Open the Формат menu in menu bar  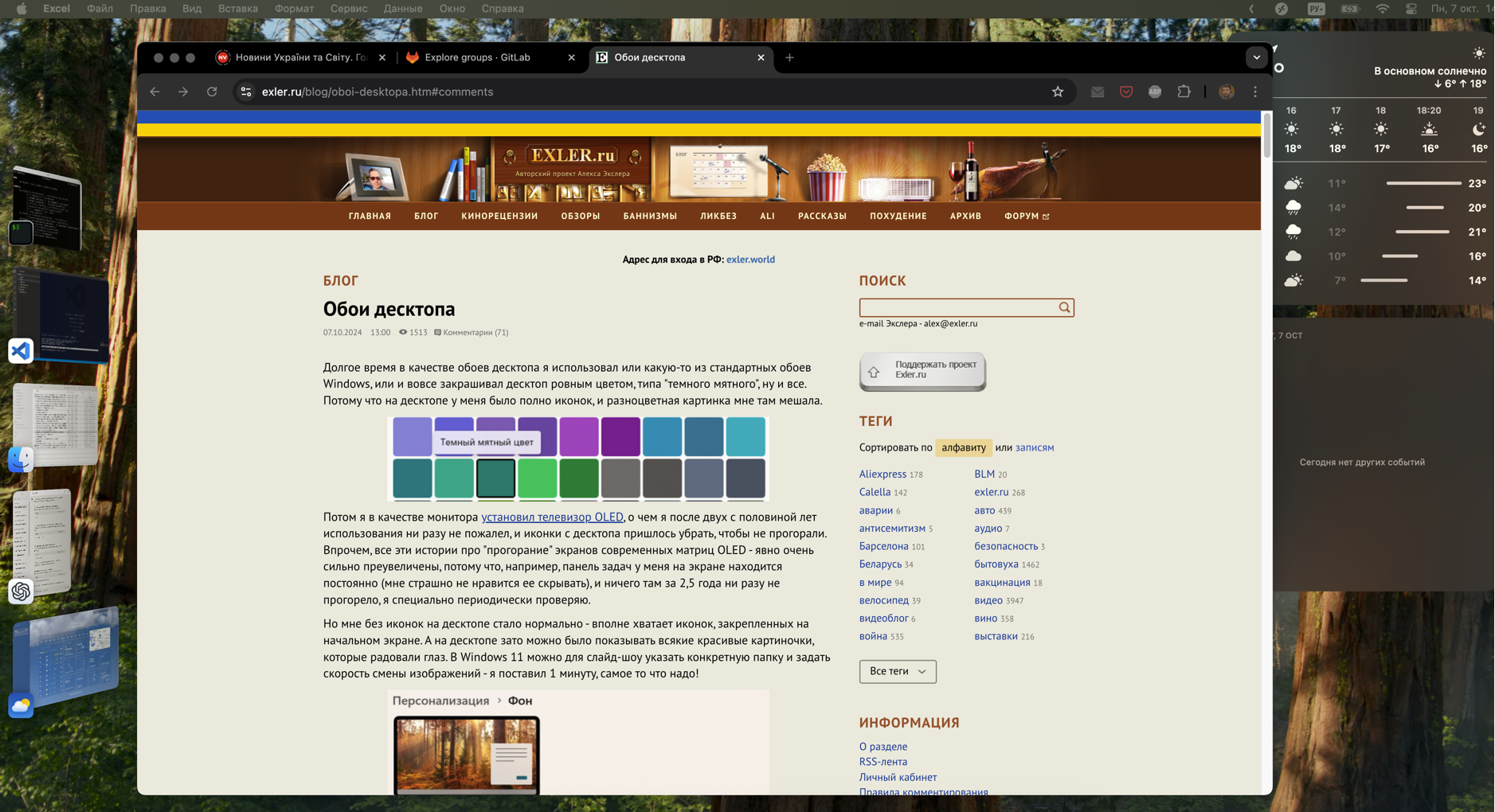click(x=294, y=9)
